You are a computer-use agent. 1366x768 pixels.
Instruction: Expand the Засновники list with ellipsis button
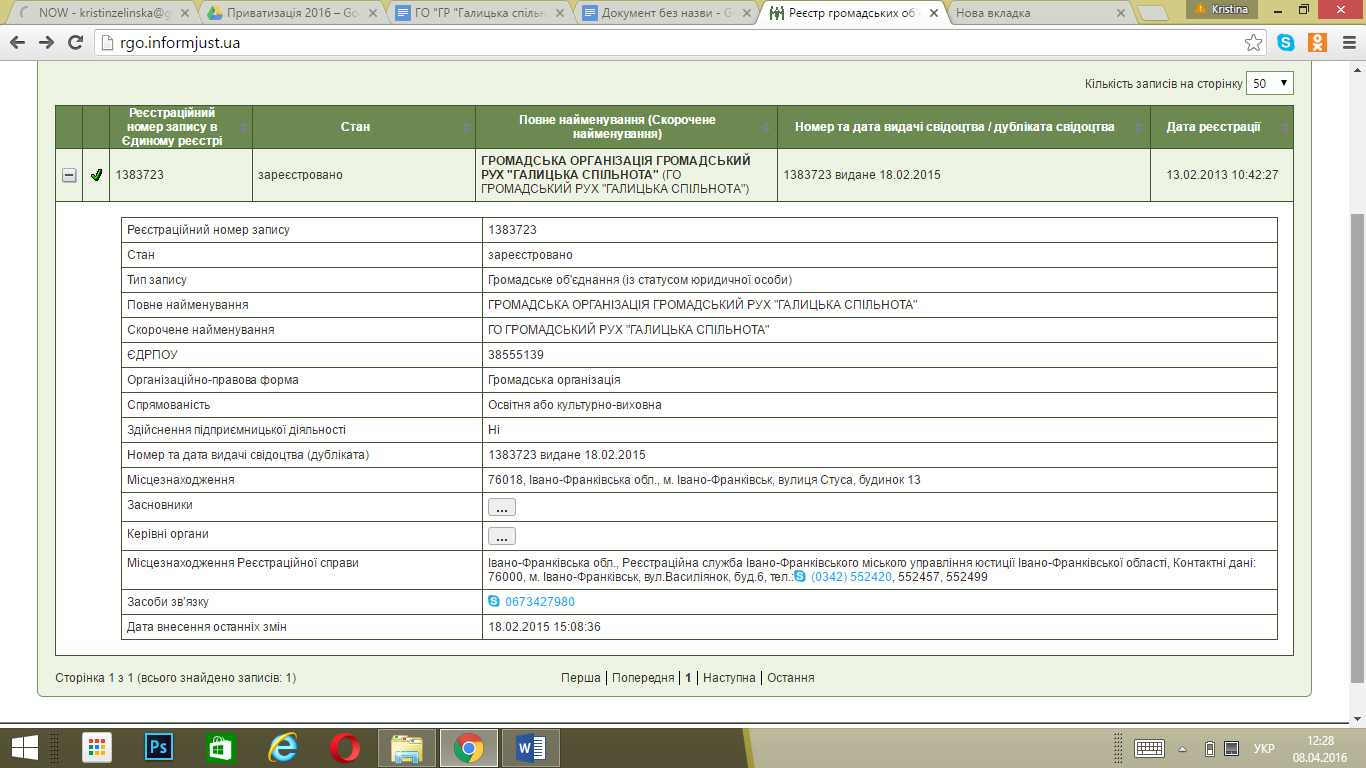click(x=501, y=507)
